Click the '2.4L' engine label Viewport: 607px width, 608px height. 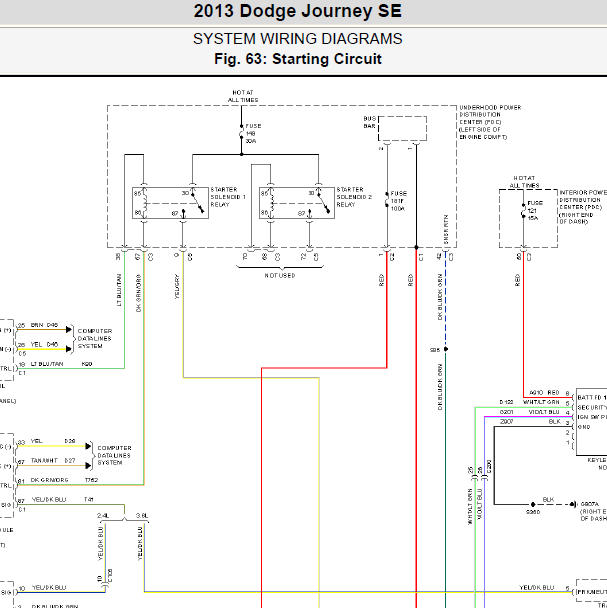click(103, 516)
